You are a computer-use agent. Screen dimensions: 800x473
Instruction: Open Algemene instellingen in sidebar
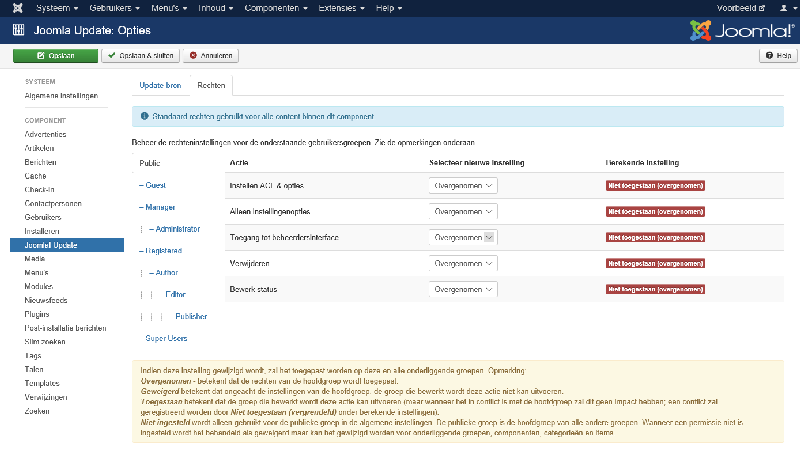click(x=61, y=95)
